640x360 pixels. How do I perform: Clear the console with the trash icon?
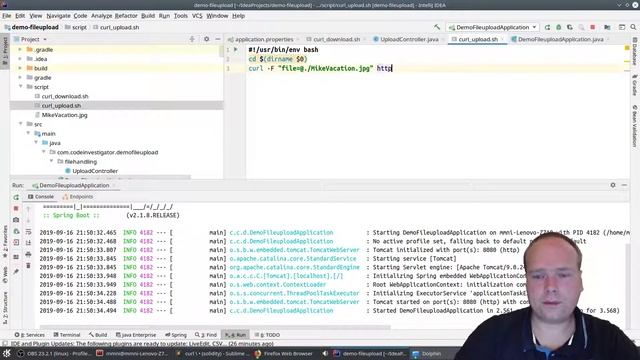[28, 266]
